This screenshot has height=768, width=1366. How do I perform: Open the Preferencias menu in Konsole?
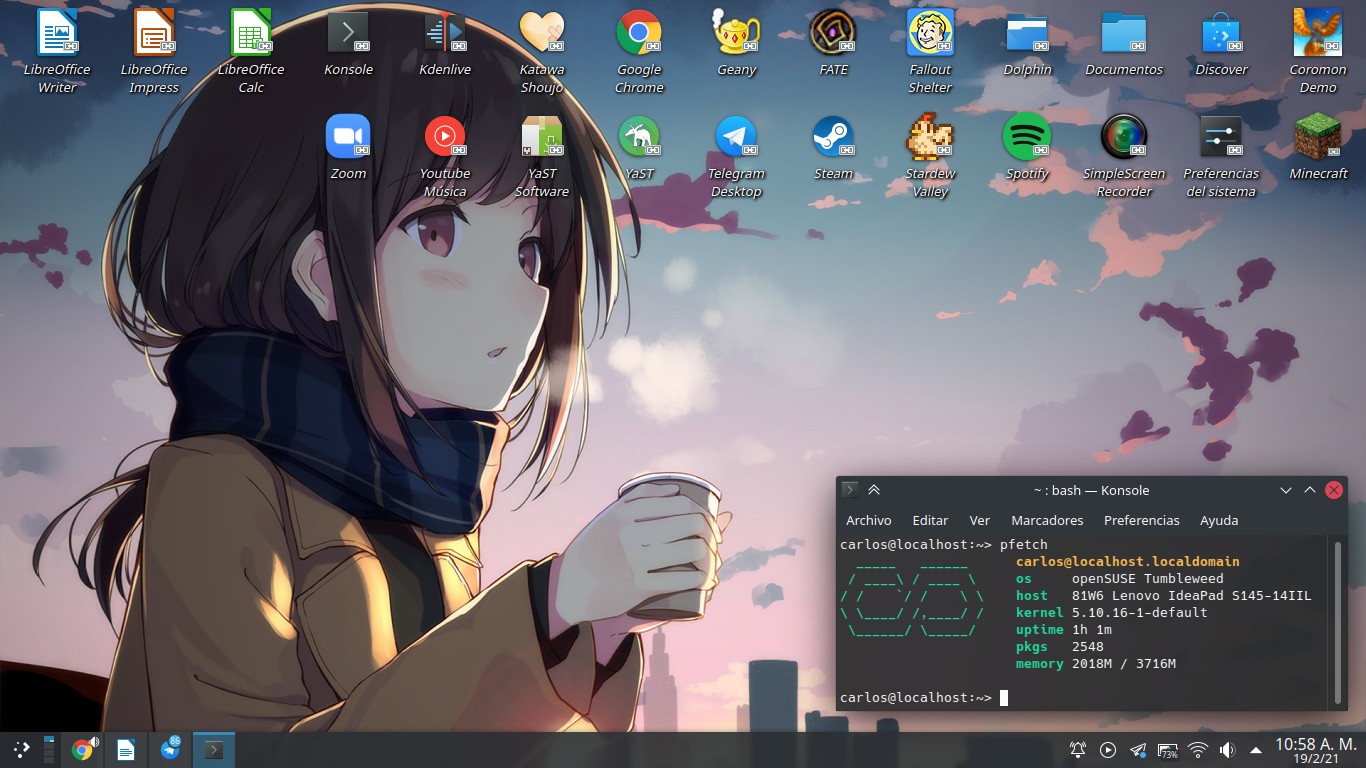click(1141, 520)
